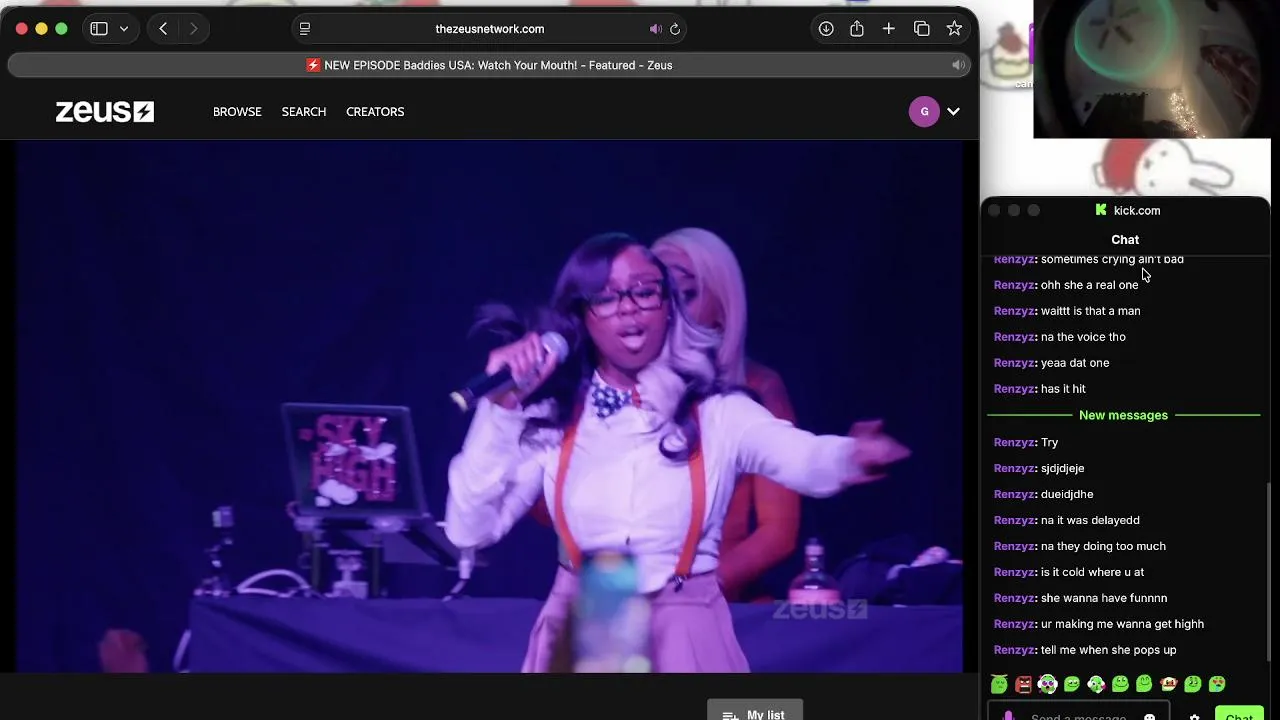Insert the first green hat emote
Image resolution: width=1280 pixels, height=720 pixels.
999,684
